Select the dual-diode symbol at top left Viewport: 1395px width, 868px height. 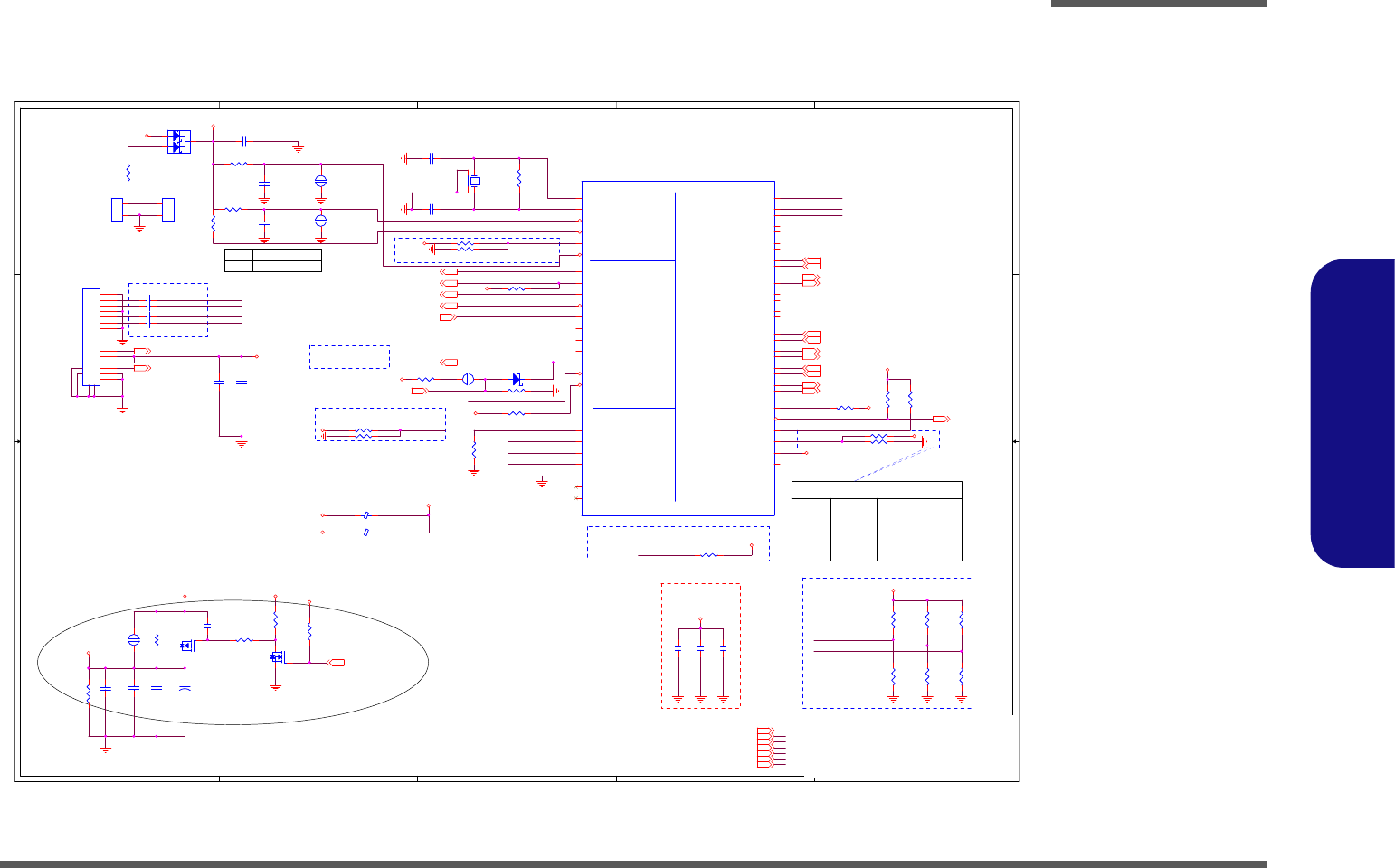(178, 141)
